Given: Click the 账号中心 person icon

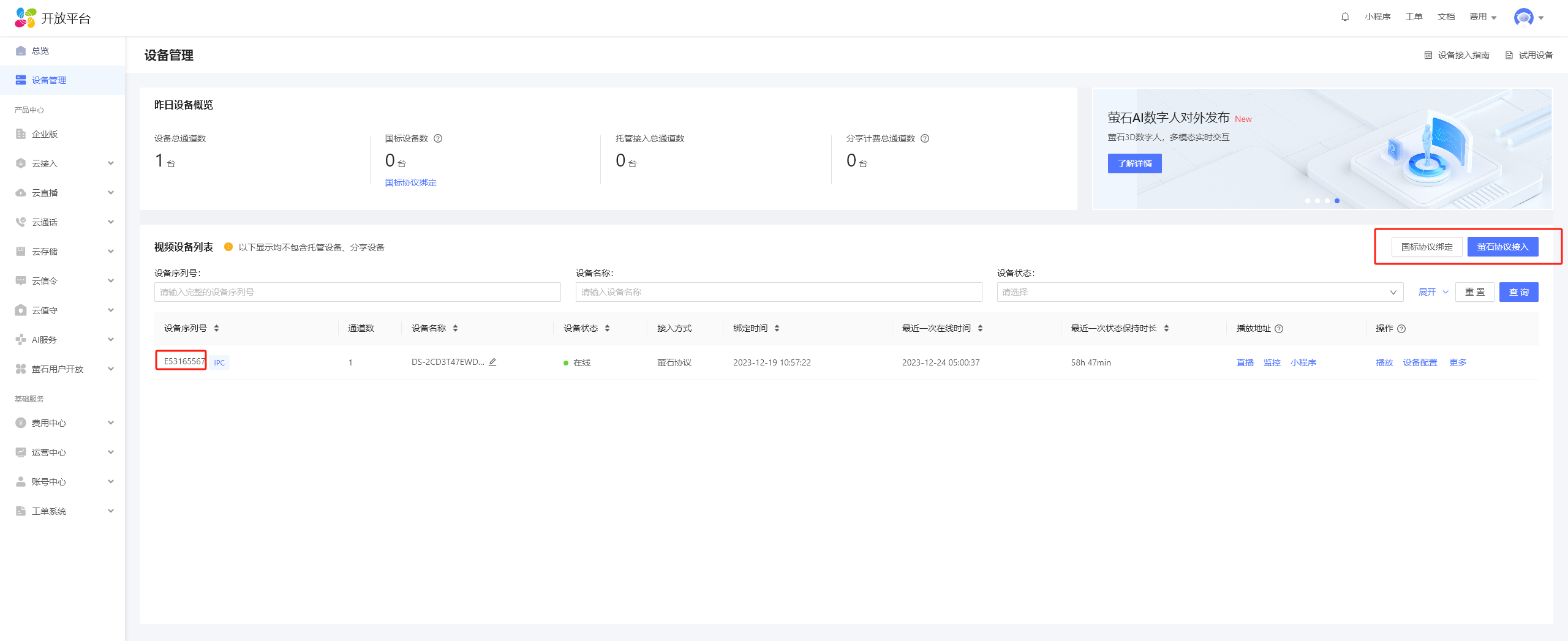Looking at the screenshot, I should tap(21, 482).
